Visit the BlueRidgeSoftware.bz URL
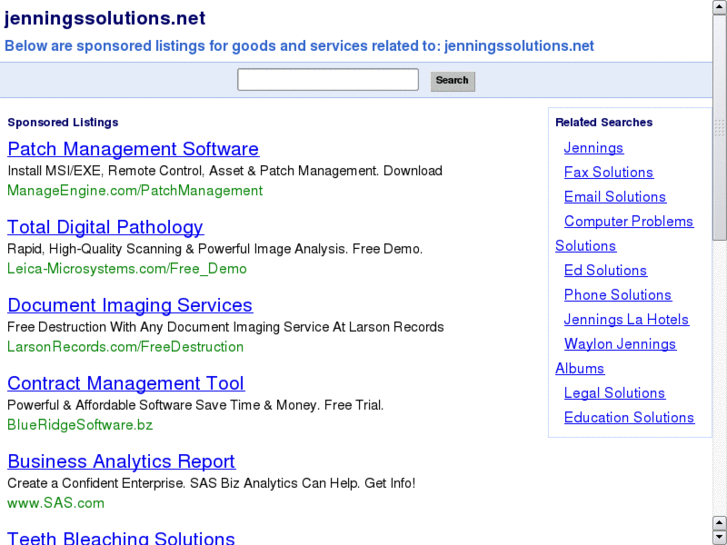Viewport: 727px width, 545px height. point(80,425)
